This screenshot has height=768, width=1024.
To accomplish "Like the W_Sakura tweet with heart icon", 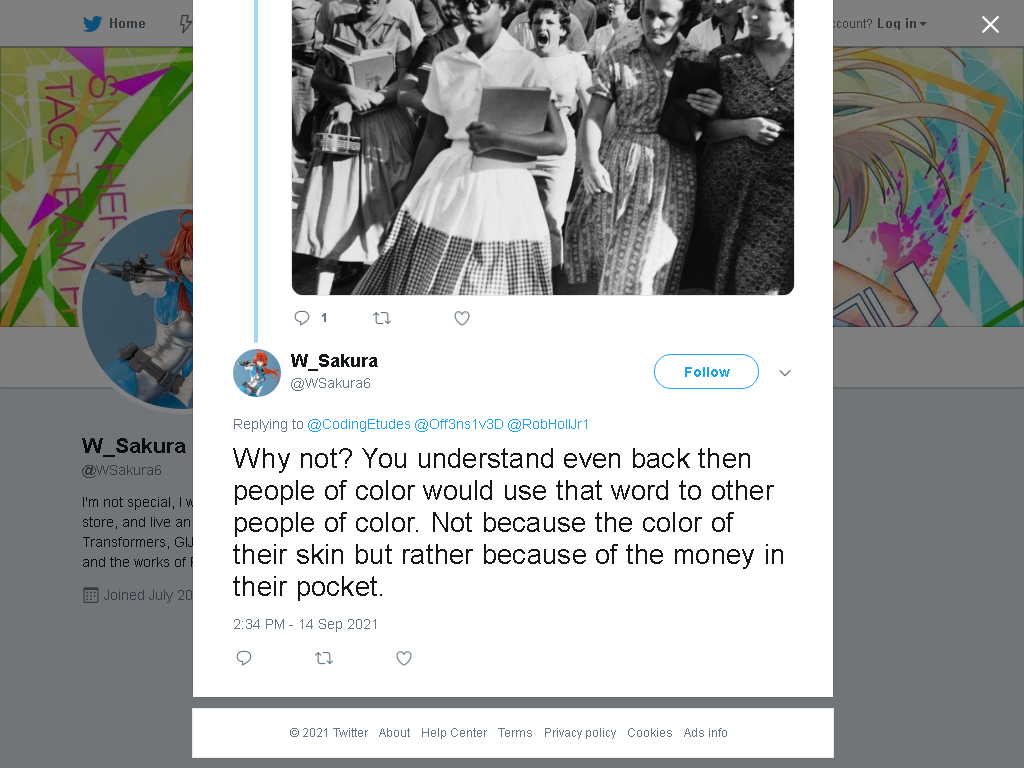I will [404, 658].
